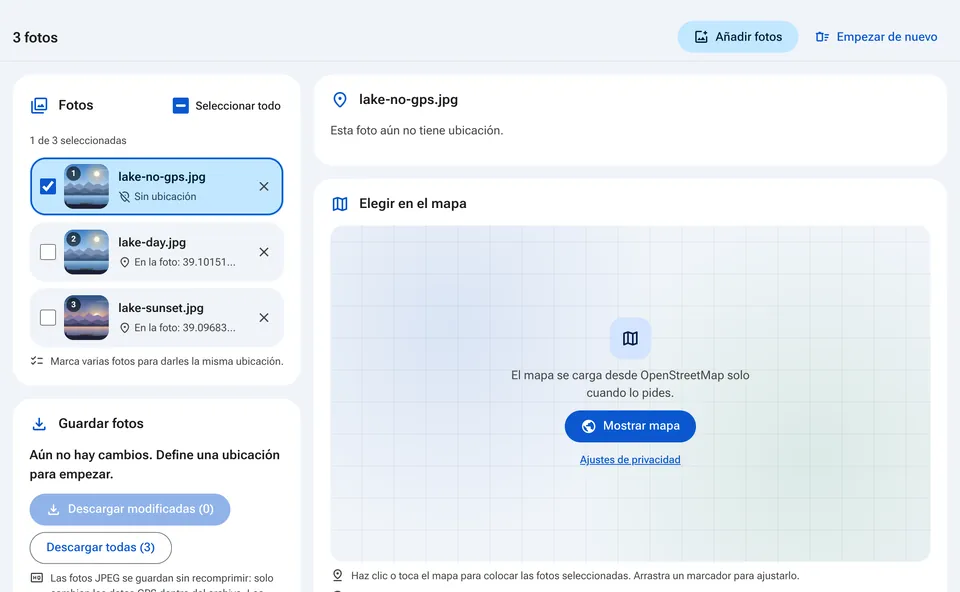Click the map icon above the OpenStreetMap notice

tap(630, 338)
